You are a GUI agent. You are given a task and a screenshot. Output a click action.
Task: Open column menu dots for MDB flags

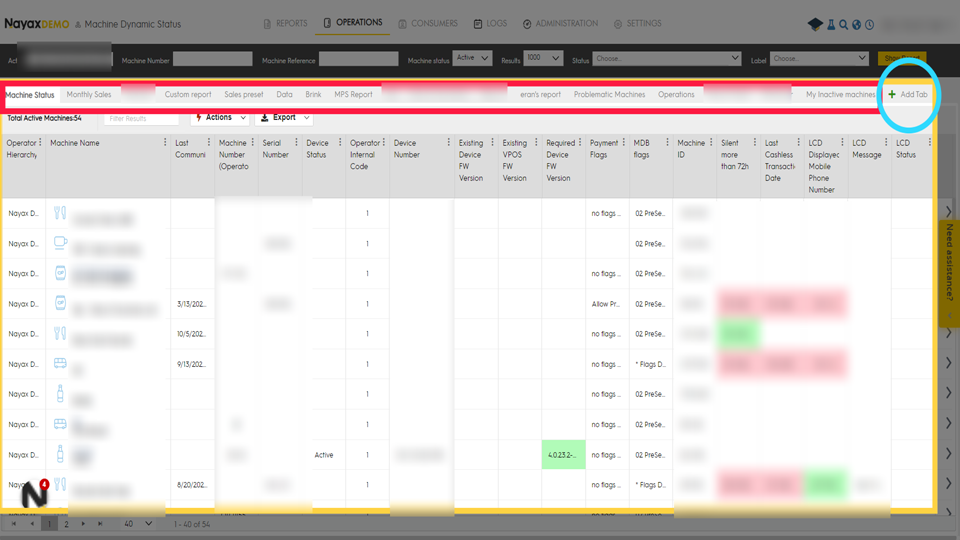[x=667, y=142]
